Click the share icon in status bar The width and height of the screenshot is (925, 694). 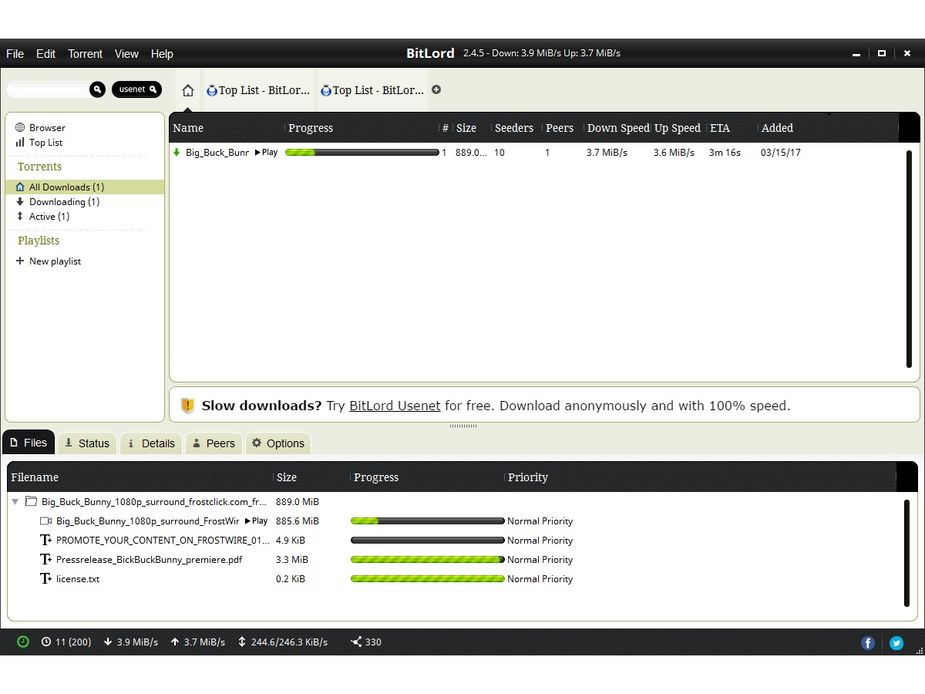pyautogui.click(x=359, y=642)
